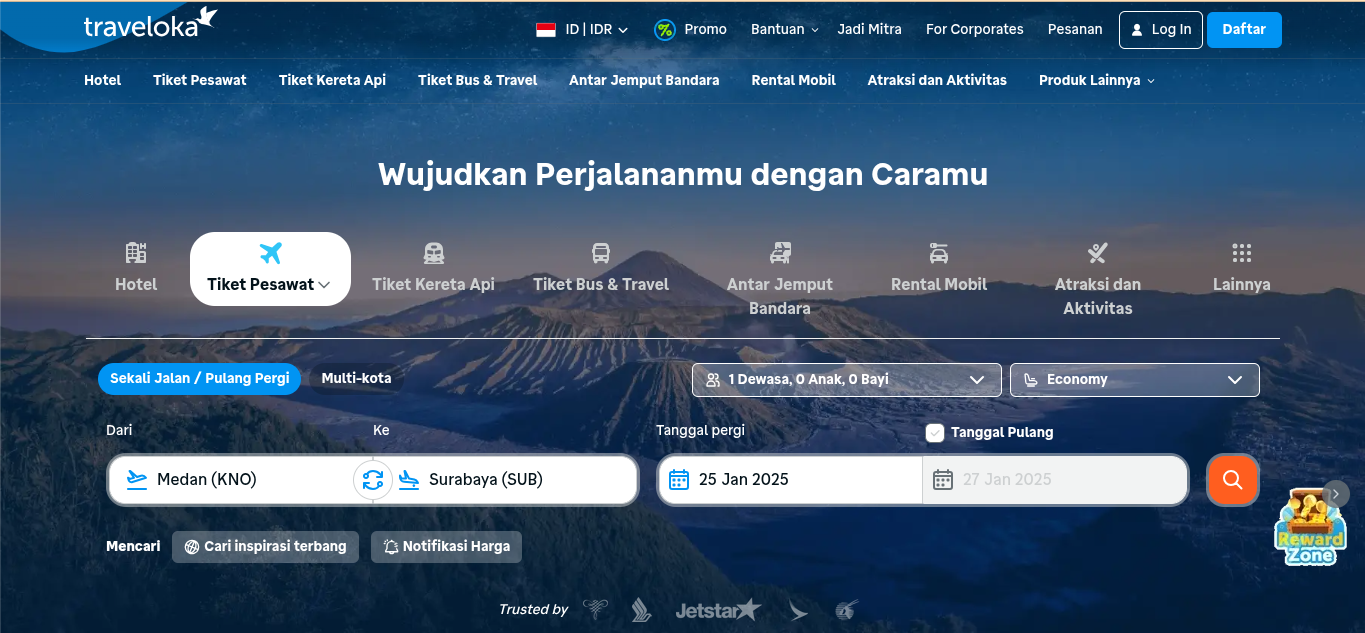
Task: Open the Reward Zone treasure chest
Action: point(1310,525)
